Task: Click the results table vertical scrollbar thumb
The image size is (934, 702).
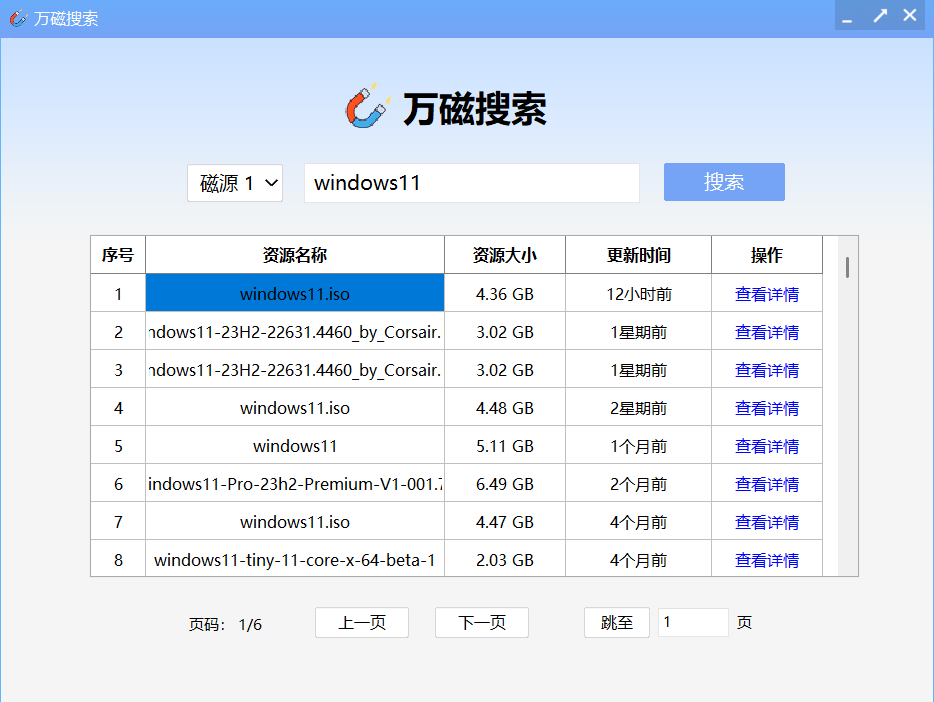Action: coord(847,267)
